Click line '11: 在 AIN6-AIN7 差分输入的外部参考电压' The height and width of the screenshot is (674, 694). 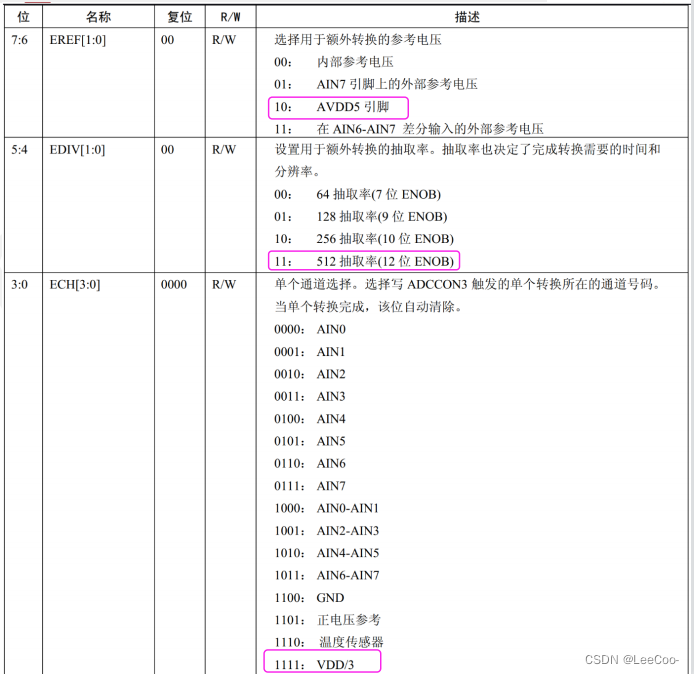click(409, 129)
